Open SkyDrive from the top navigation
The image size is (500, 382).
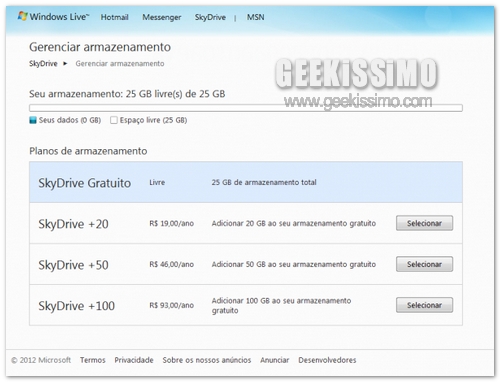[210, 17]
